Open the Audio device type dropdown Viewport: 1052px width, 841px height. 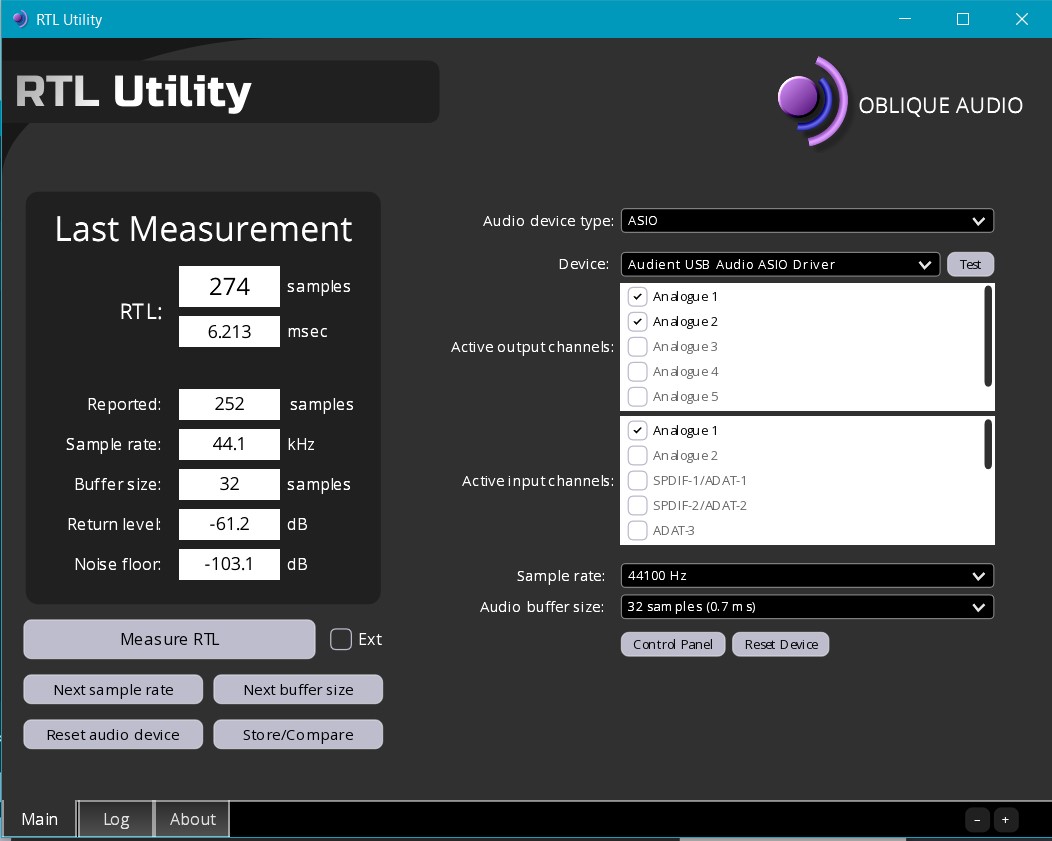[807, 221]
